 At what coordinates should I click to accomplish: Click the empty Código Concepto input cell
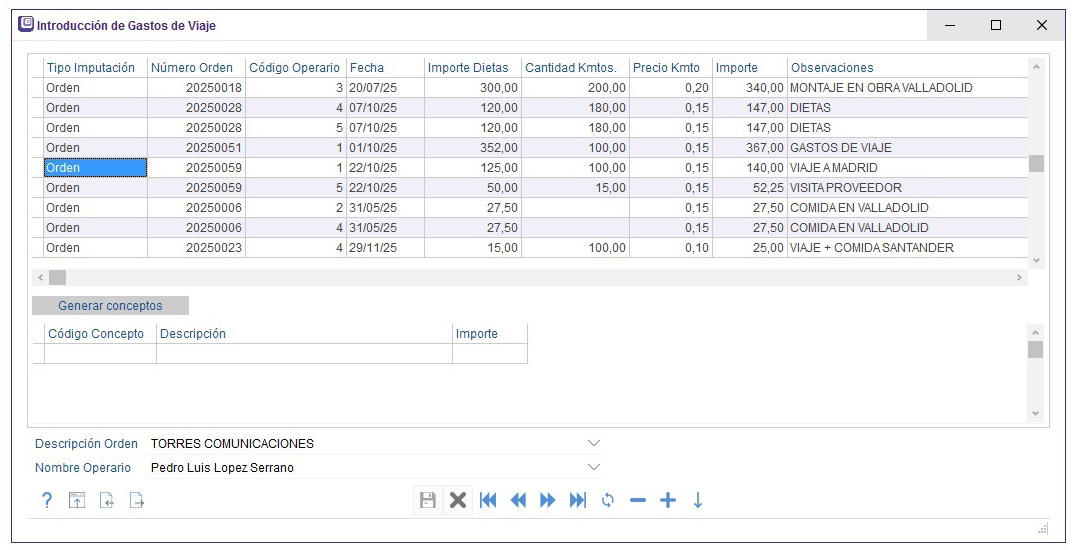(x=100, y=353)
